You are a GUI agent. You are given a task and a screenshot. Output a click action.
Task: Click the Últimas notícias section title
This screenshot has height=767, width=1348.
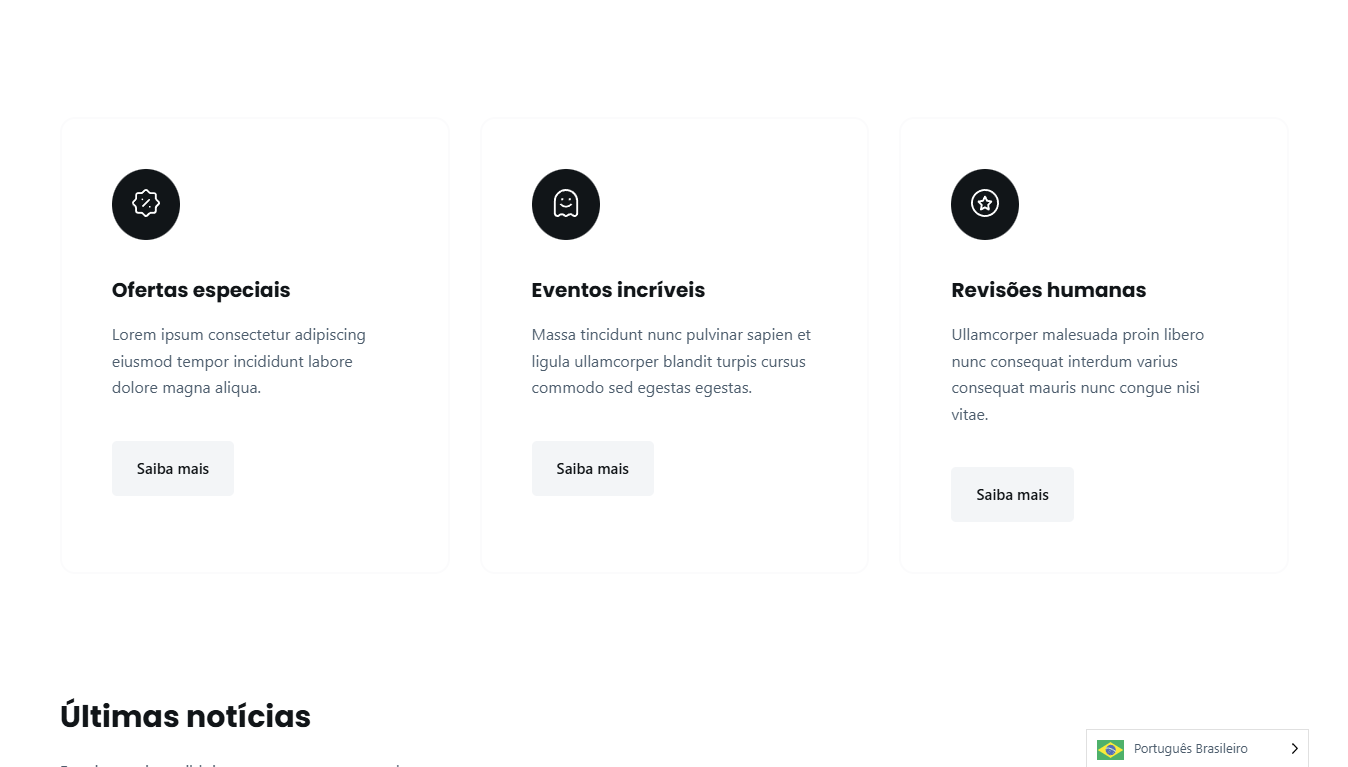point(185,716)
